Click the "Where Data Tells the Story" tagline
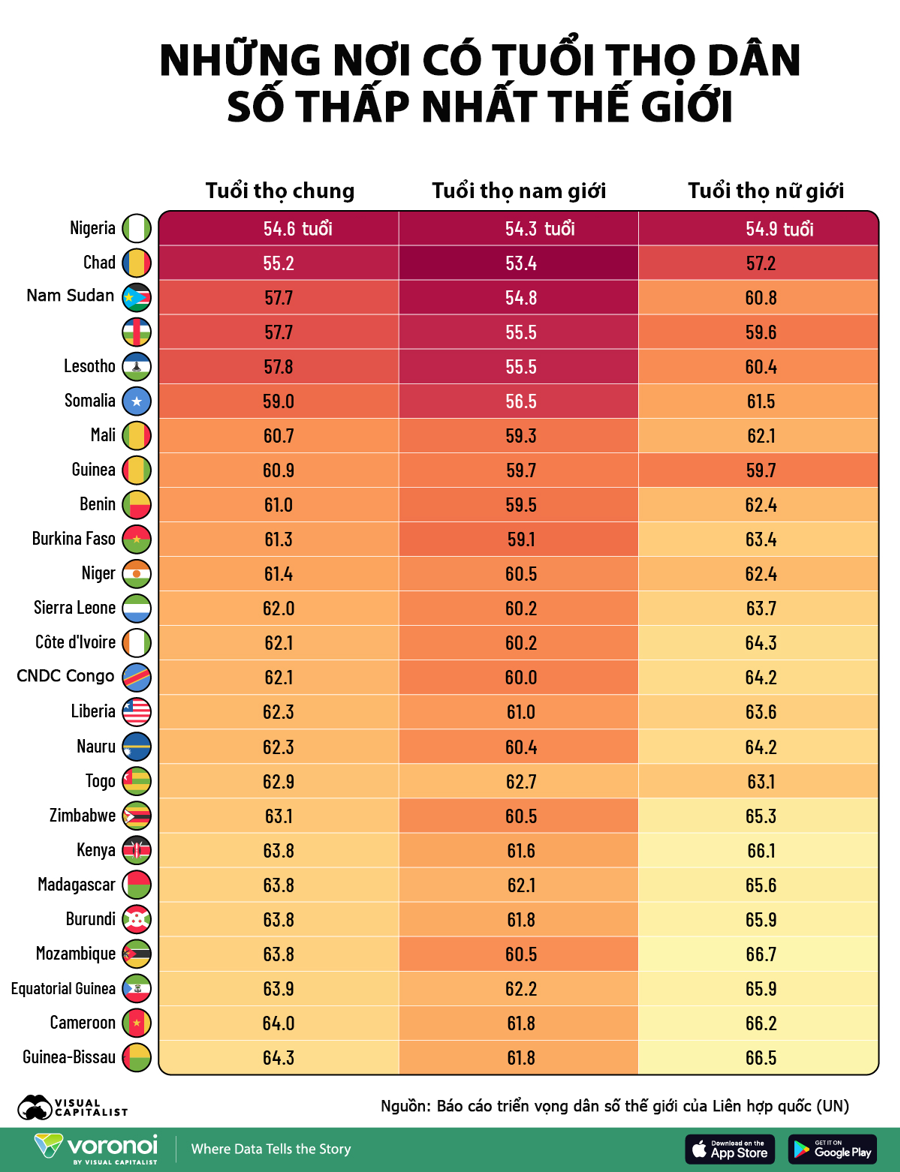 (271, 1150)
